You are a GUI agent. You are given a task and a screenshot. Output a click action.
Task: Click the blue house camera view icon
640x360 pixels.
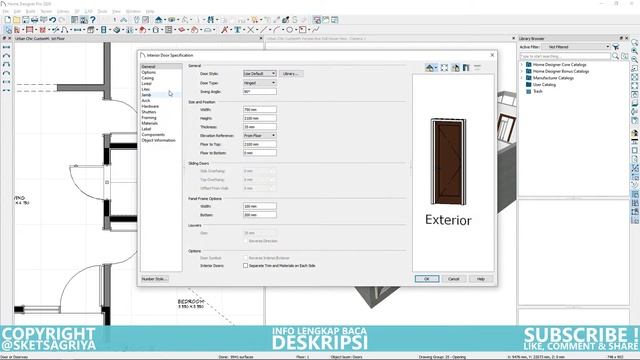point(159,20)
